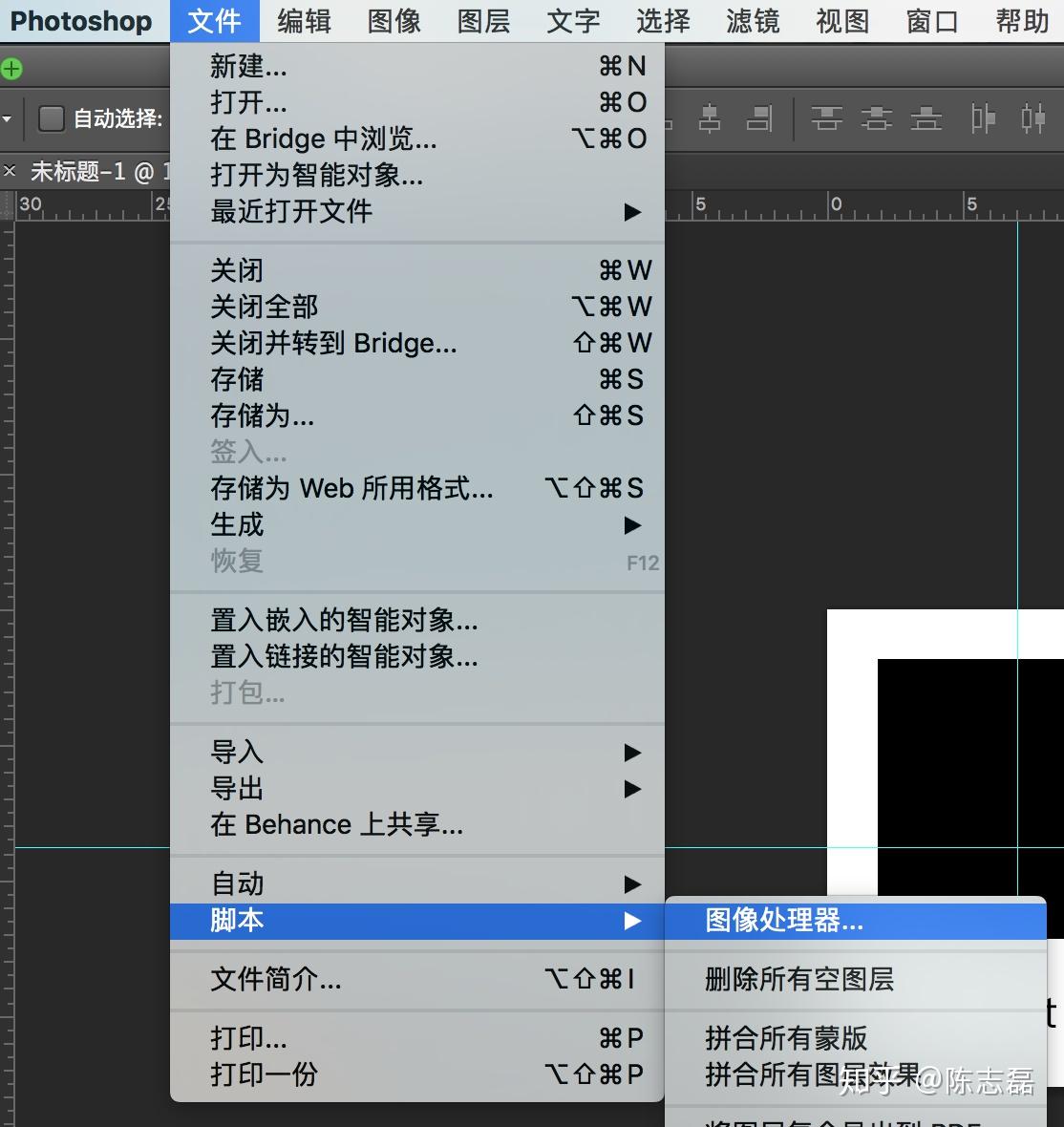Expand the 导出 submenu
Image resolution: width=1064 pixels, height=1127 pixels.
pos(417,789)
